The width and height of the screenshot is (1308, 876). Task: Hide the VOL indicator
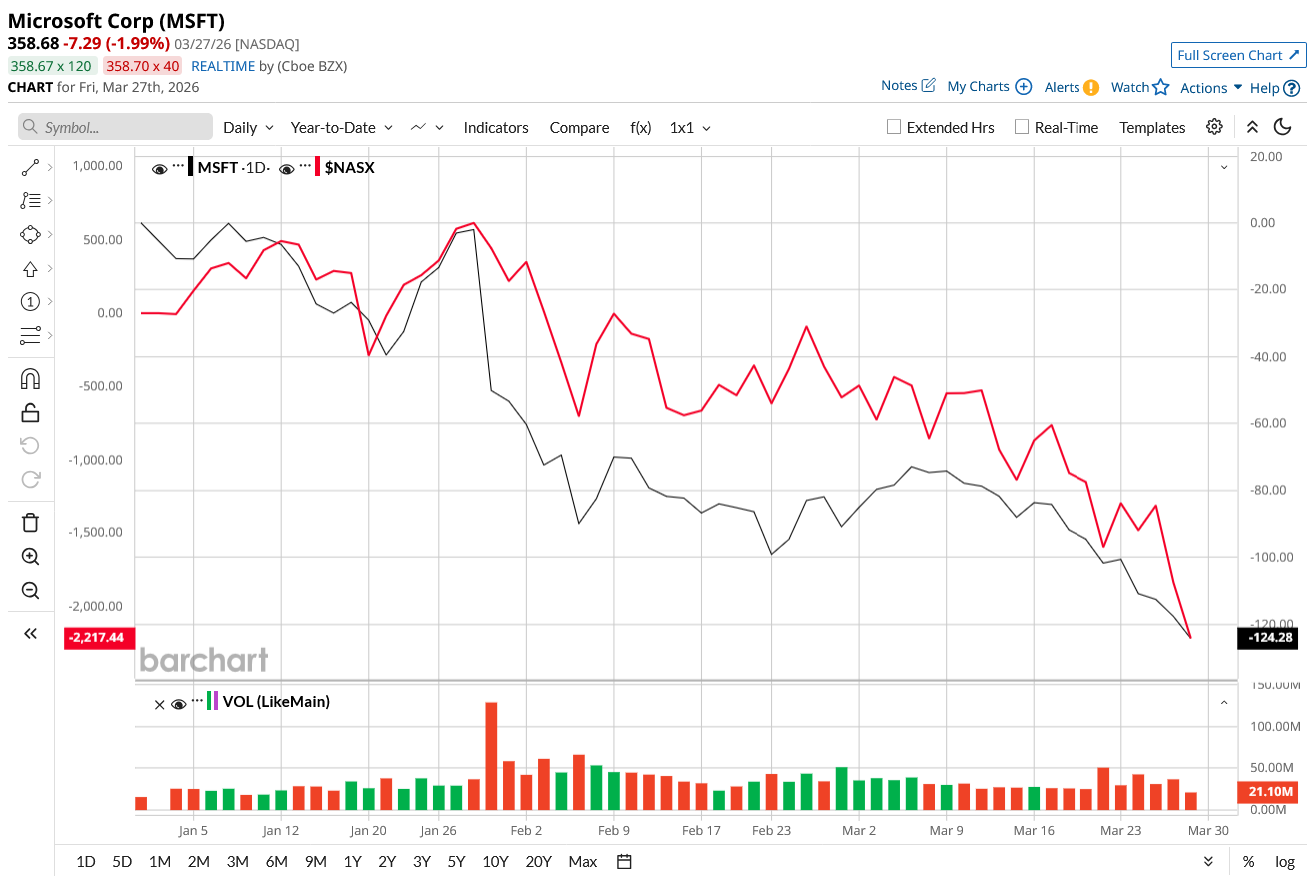179,704
